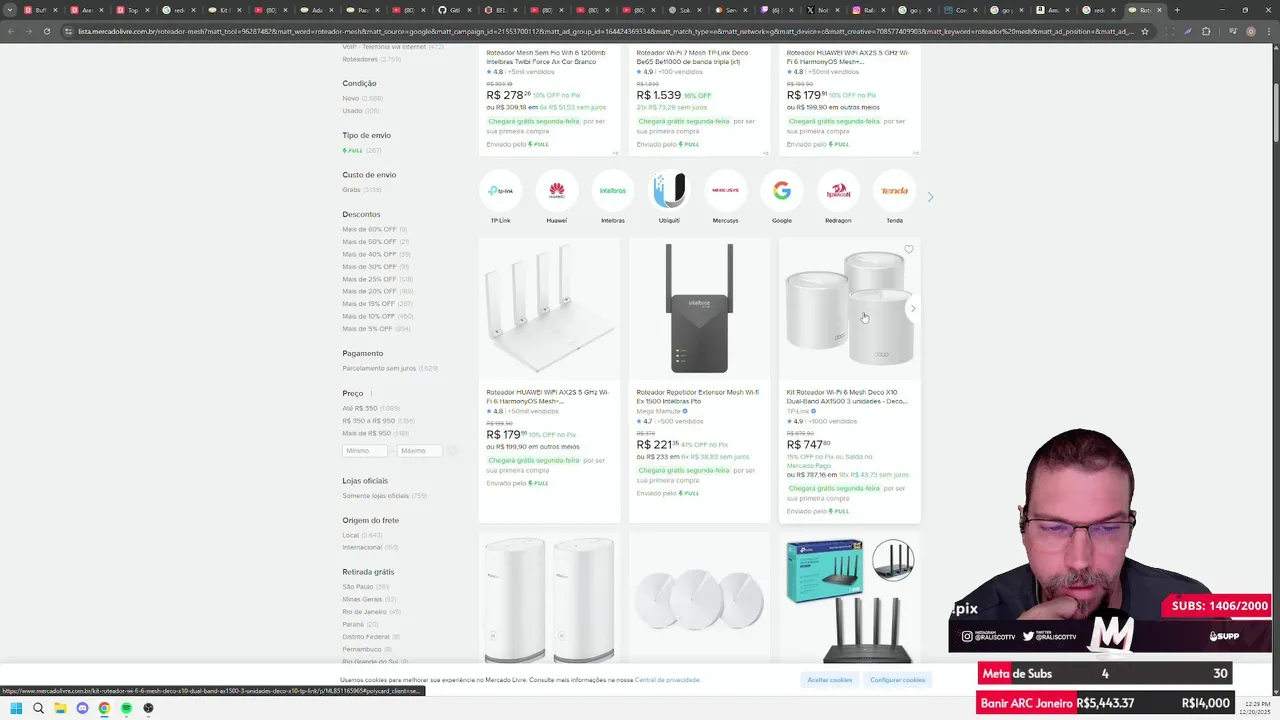Open Roteador Mesh Twibi Force Ax listing
1280x720 pixels.
pos(546,57)
